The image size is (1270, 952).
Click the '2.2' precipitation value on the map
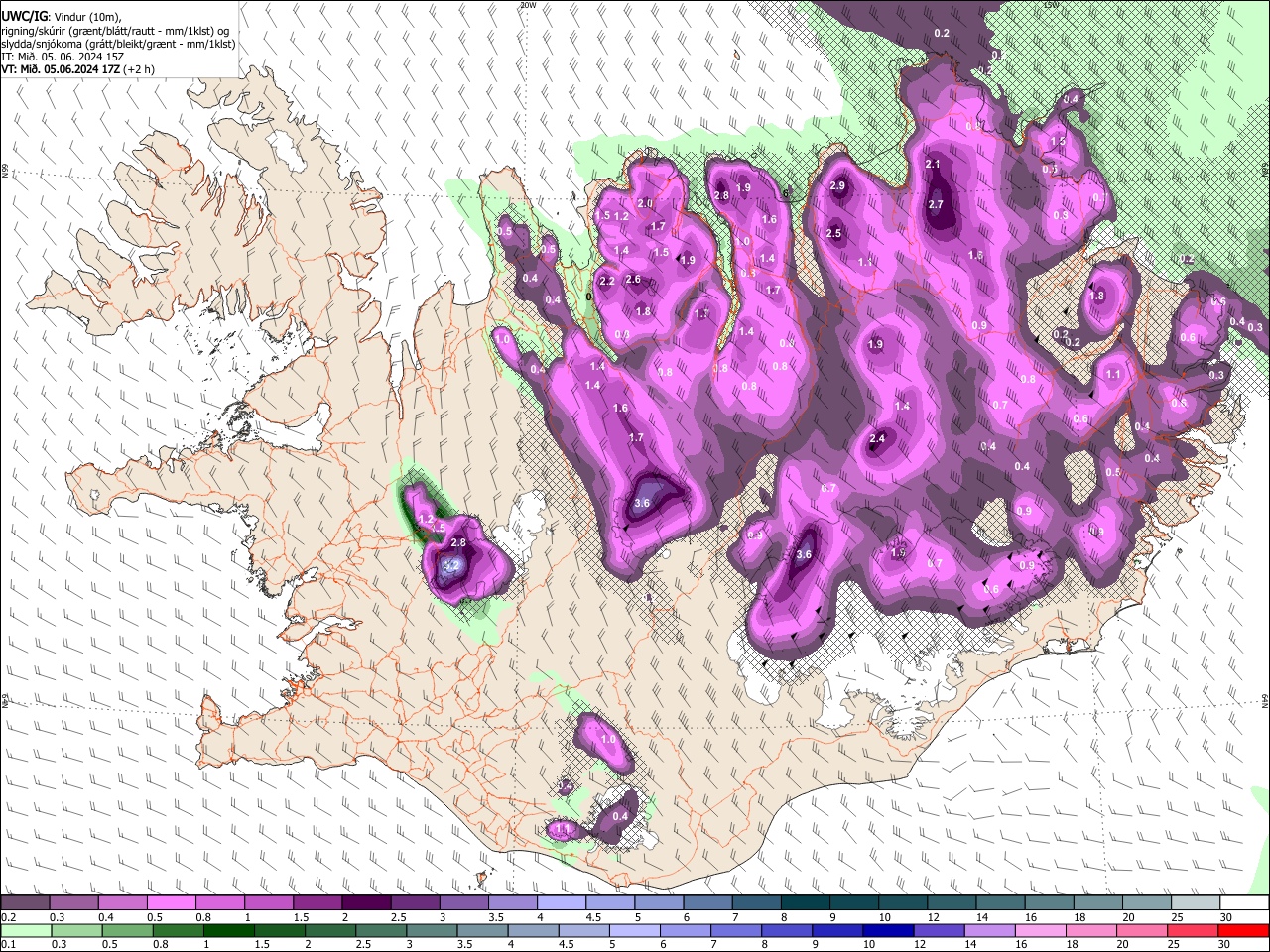pyautogui.click(x=607, y=282)
